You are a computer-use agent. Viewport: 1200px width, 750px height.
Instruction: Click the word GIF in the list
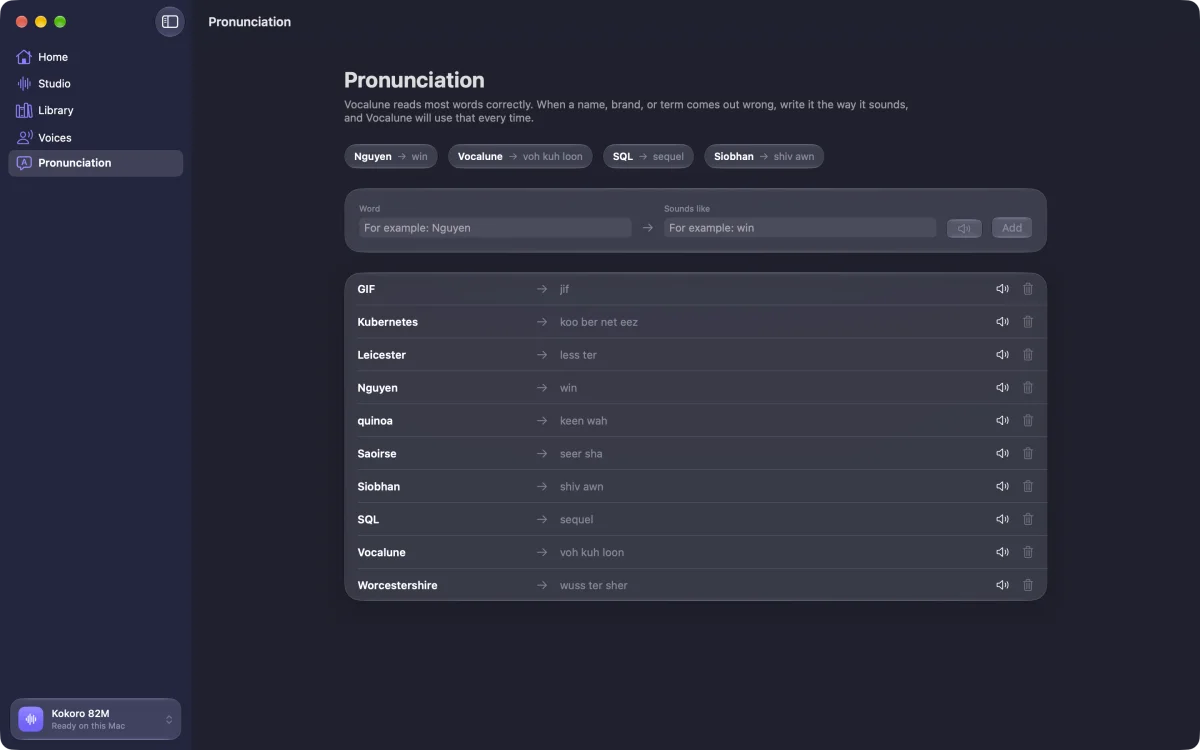(366, 289)
